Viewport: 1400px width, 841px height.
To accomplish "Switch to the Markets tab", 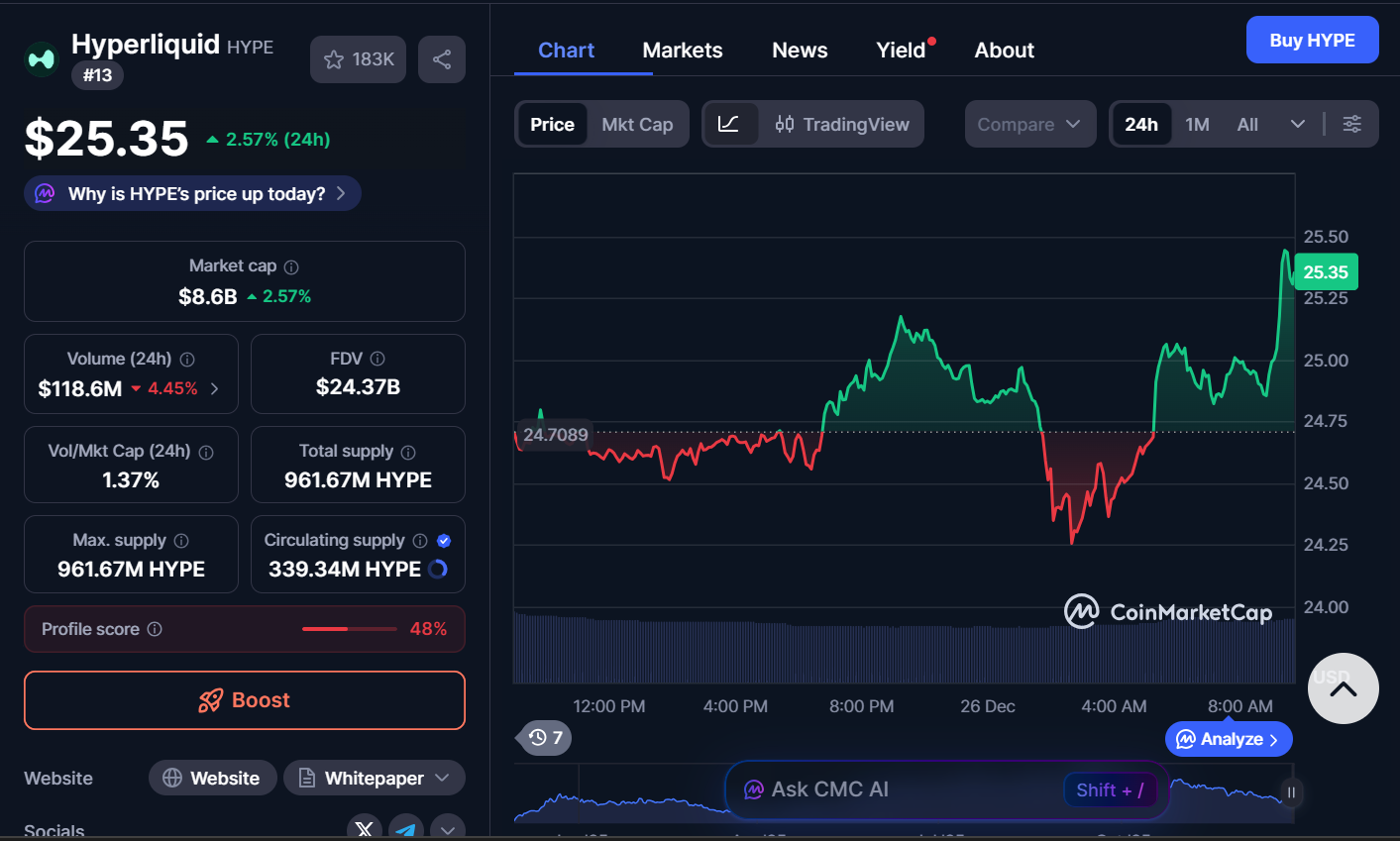I will [682, 50].
